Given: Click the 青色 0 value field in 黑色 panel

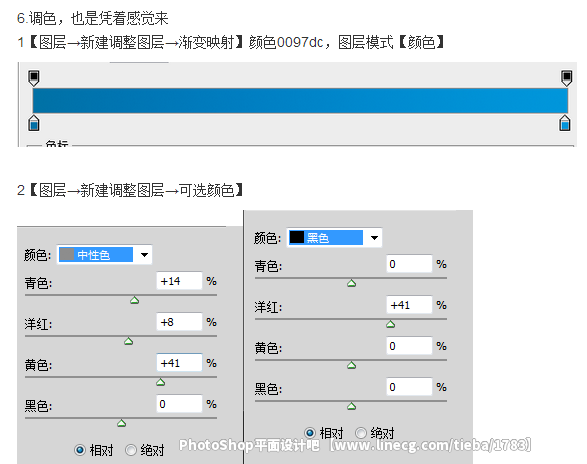Looking at the screenshot, I should (x=409, y=264).
